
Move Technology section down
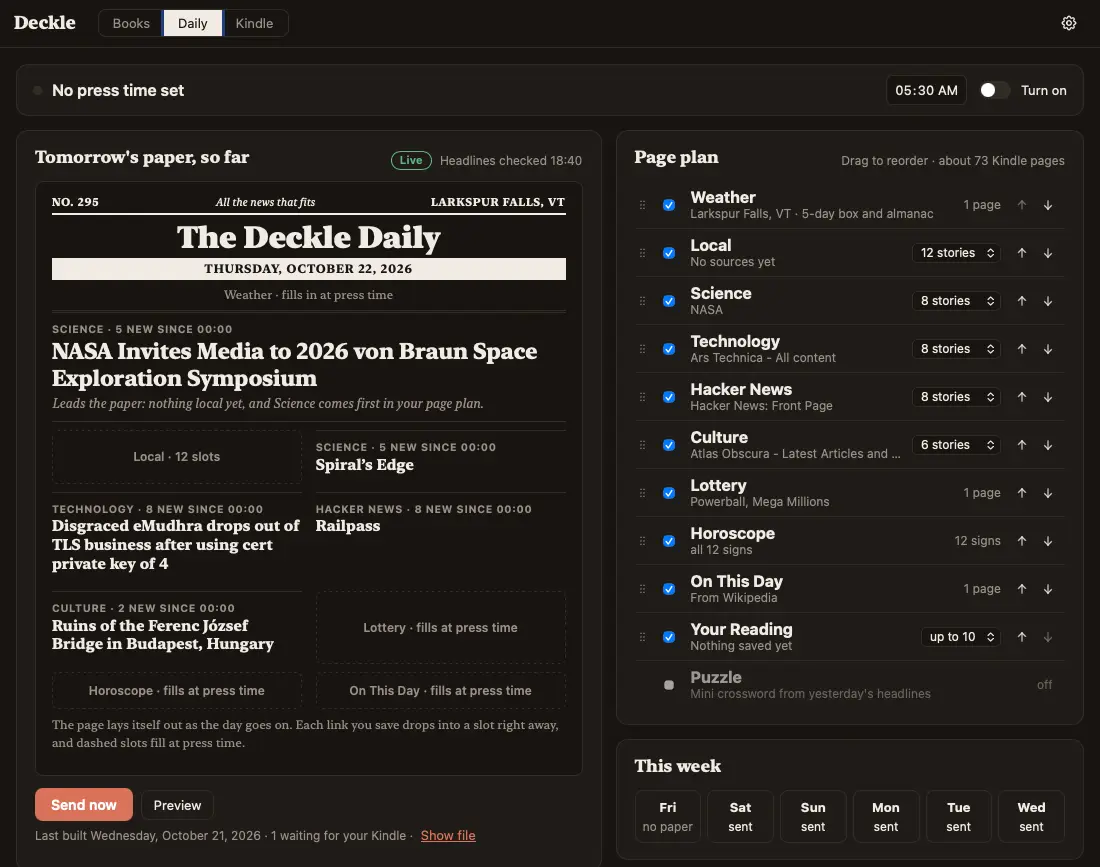1047,349
